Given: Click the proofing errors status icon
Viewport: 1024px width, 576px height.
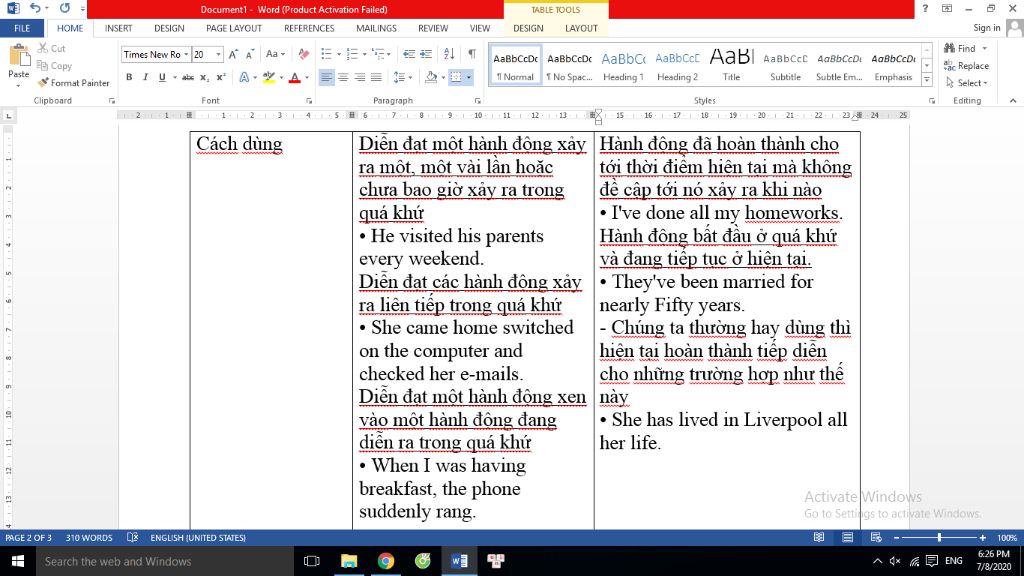Looking at the screenshot, I should click(133, 537).
